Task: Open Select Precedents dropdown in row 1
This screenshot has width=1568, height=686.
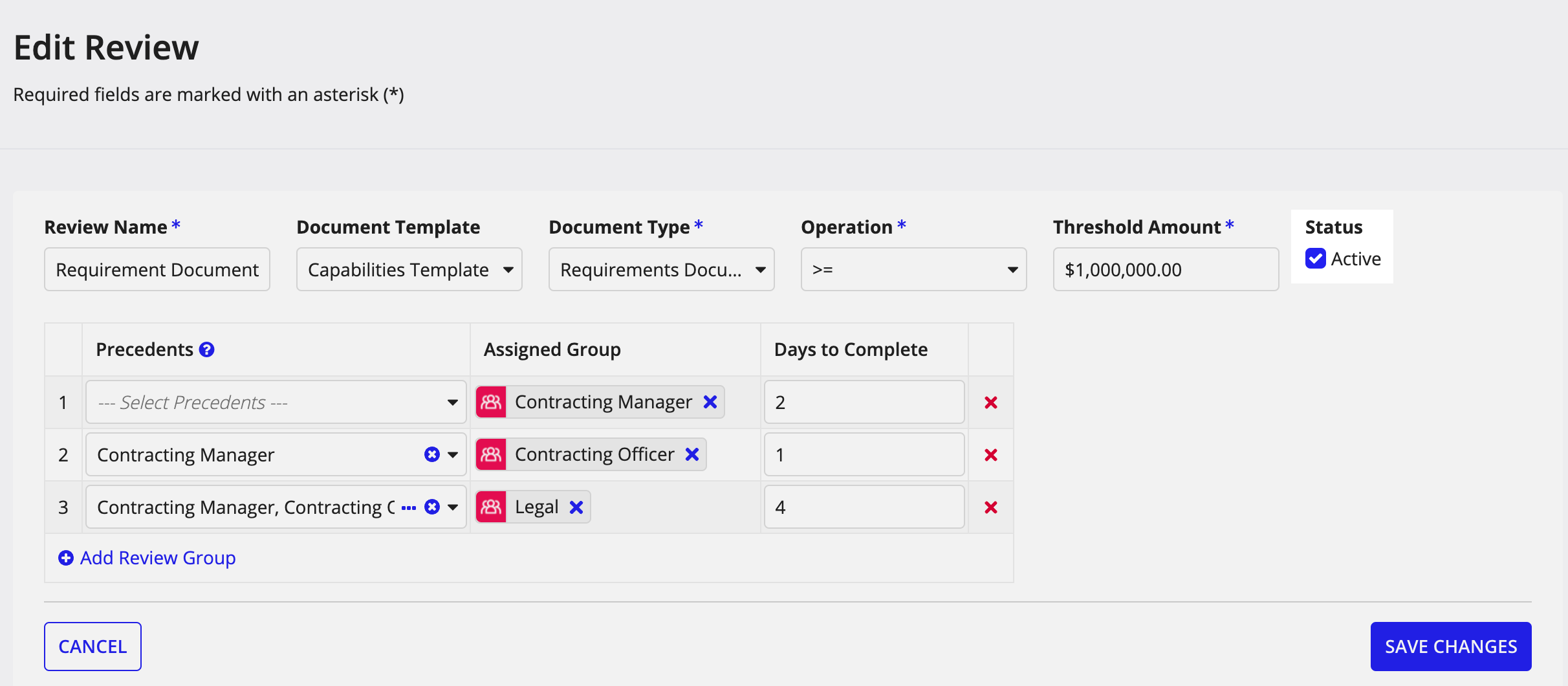Action: pyautogui.click(x=276, y=402)
